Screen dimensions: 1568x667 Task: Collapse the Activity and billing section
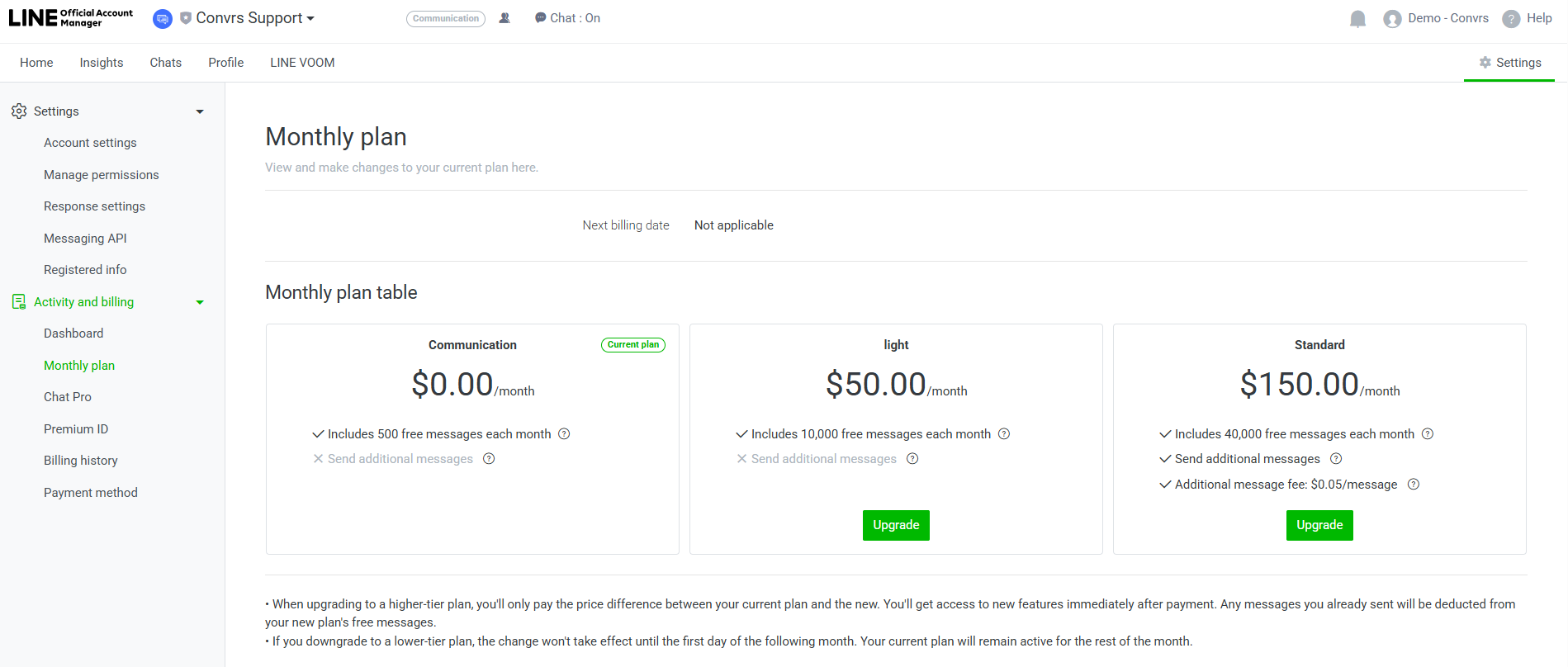click(x=200, y=302)
